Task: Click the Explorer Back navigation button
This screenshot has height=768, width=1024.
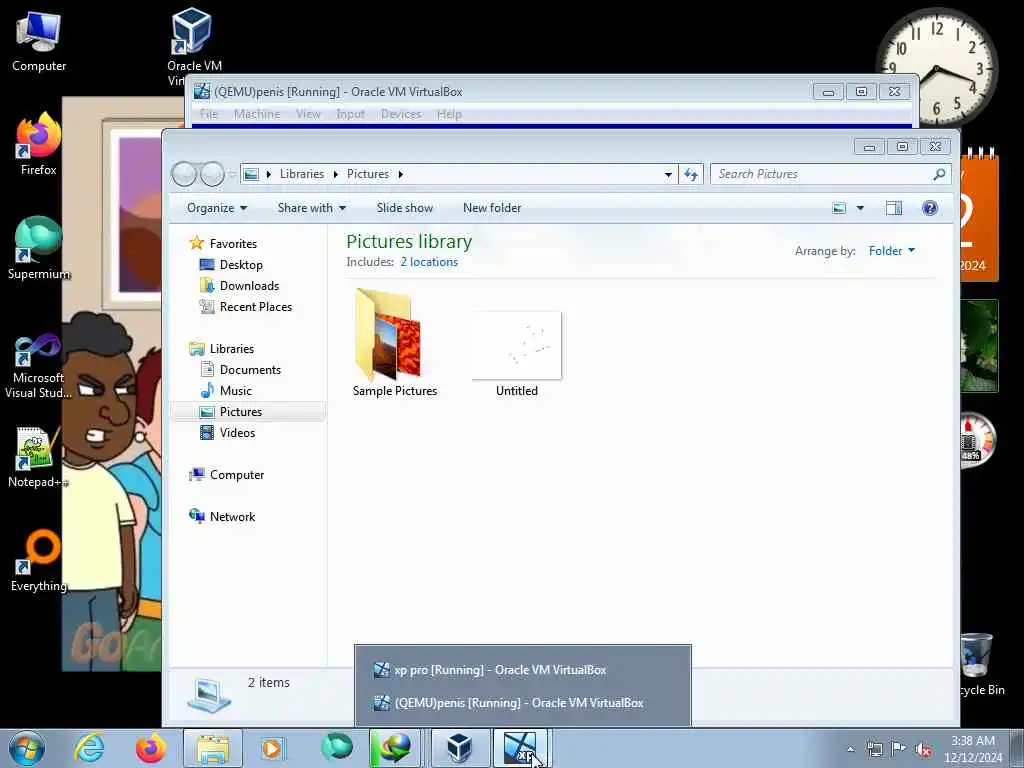Action: (184, 174)
